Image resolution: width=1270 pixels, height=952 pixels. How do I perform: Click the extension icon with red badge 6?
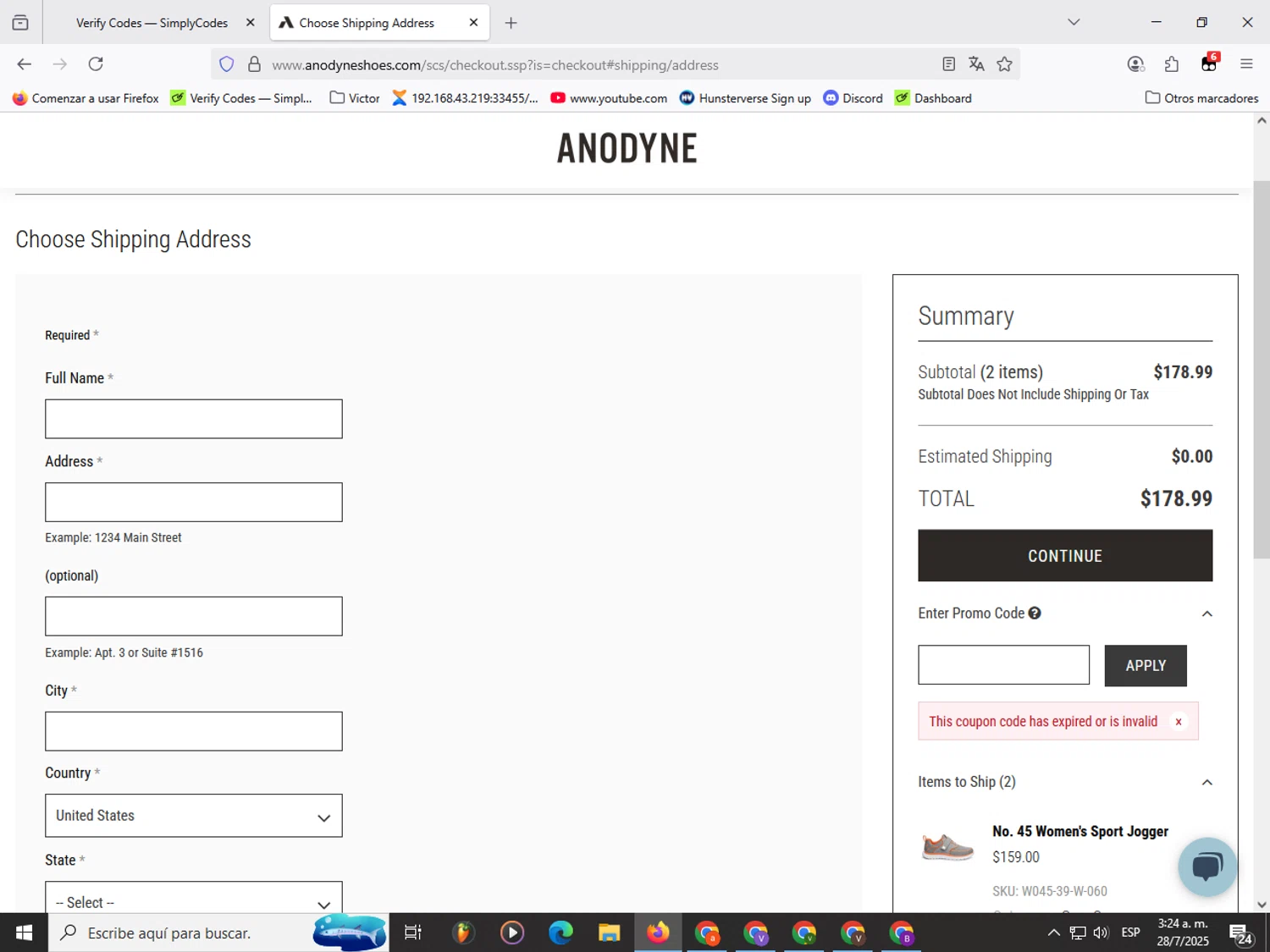tap(1209, 63)
